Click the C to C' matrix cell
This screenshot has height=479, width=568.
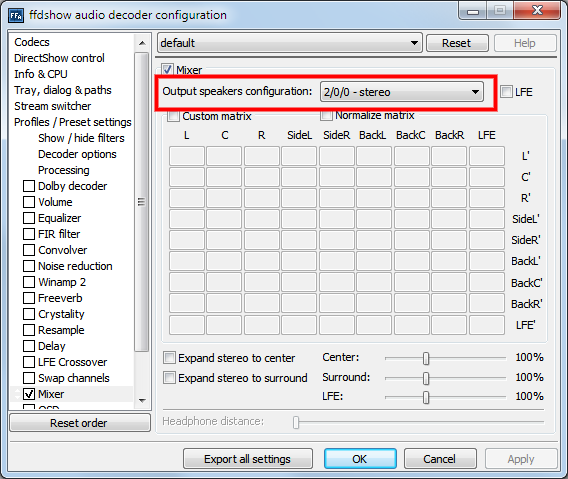pyautogui.click(x=224, y=177)
